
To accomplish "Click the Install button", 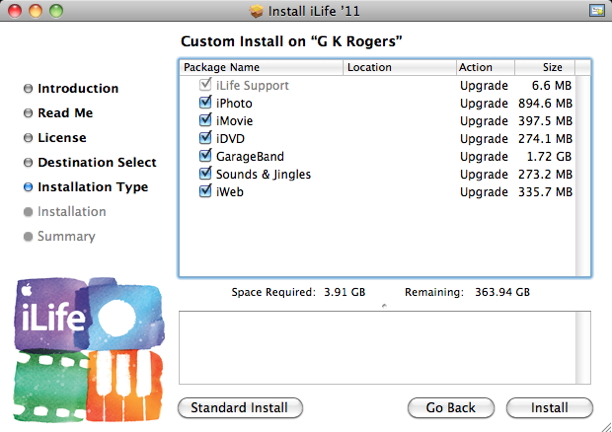I will [549, 408].
